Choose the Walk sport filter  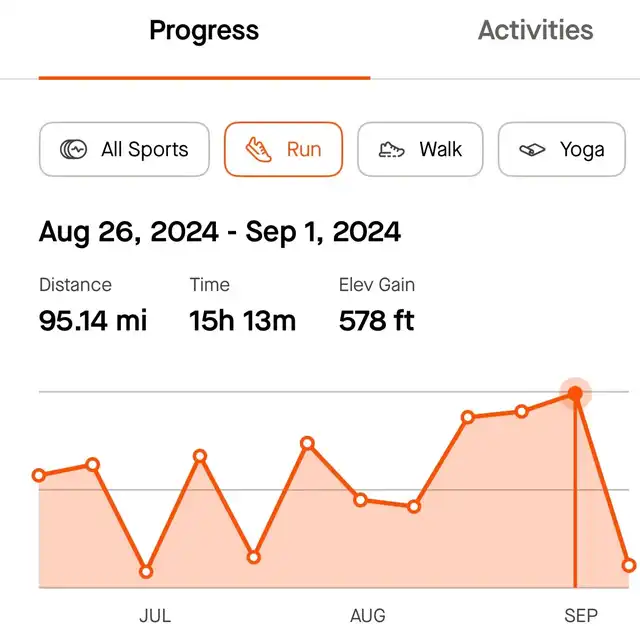[420, 149]
